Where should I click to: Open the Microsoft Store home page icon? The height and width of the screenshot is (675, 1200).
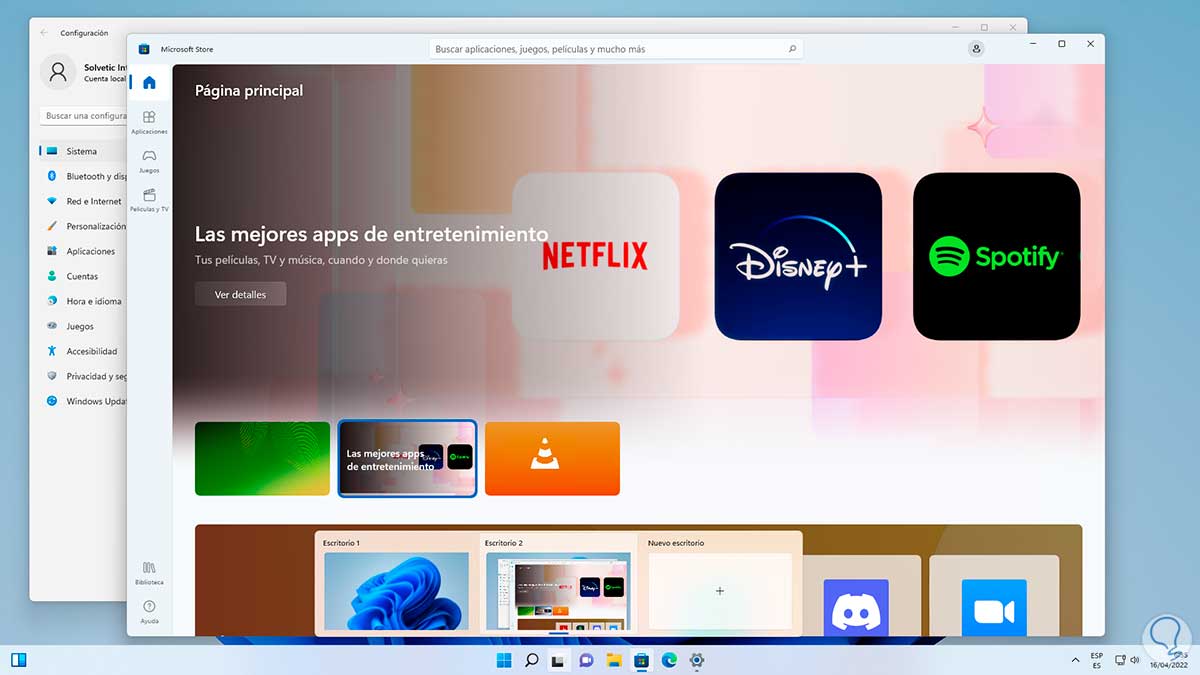[x=149, y=82]
